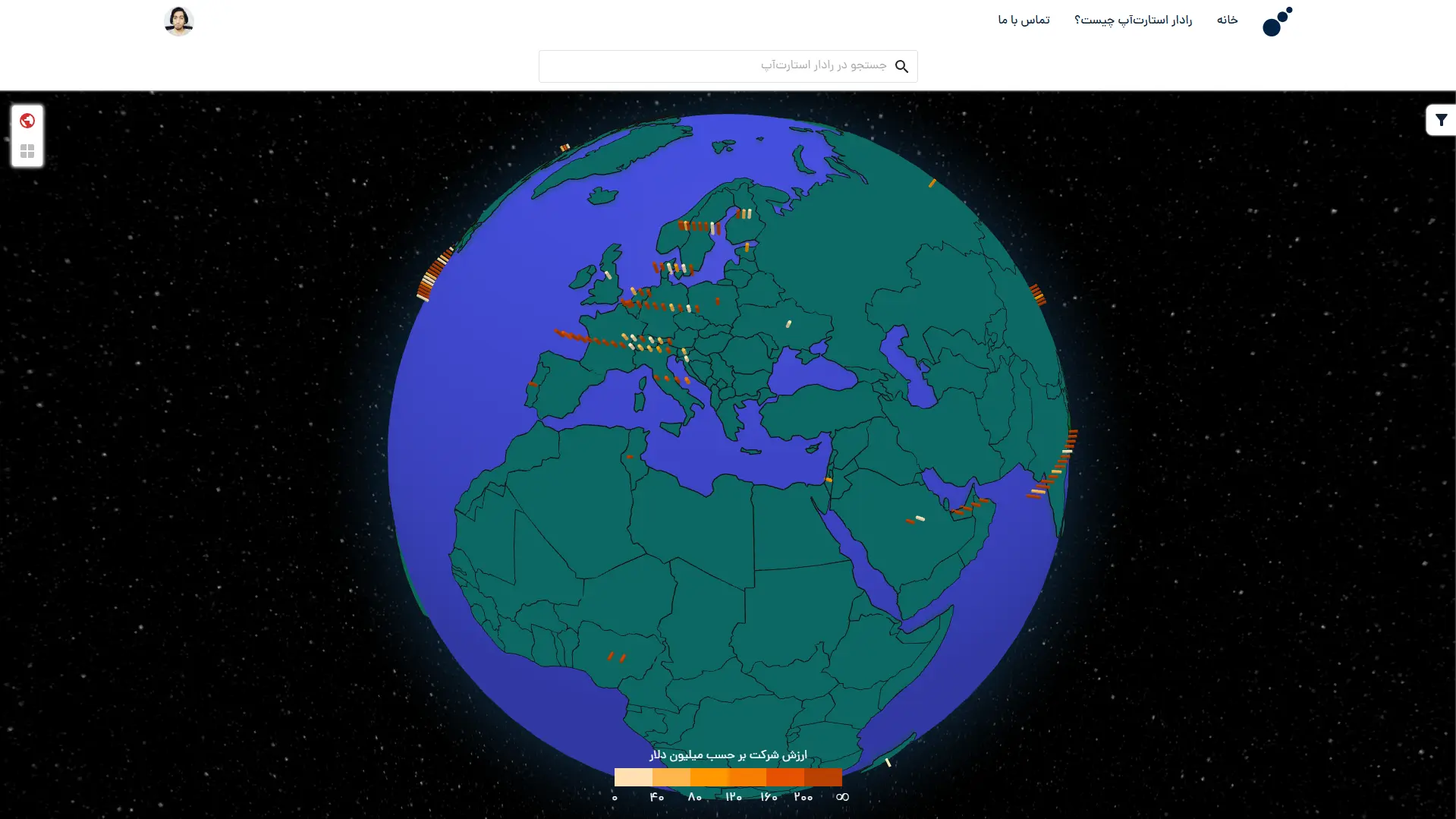Select the red globe map icon
1456x819 pixels.
[x=27, y=120]
